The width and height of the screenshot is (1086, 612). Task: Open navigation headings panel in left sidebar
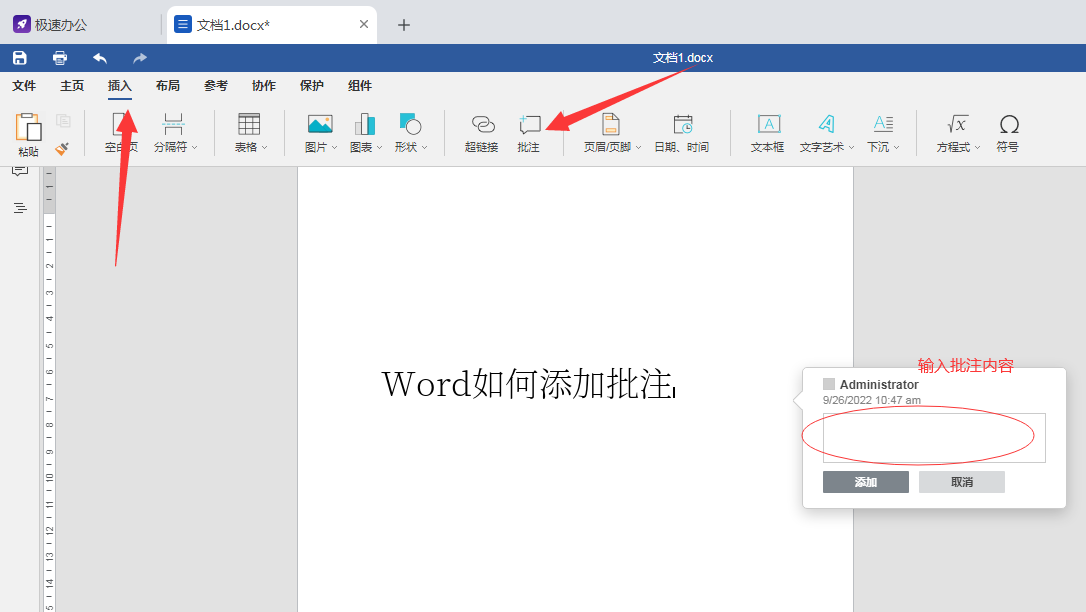tap(20, 208)
